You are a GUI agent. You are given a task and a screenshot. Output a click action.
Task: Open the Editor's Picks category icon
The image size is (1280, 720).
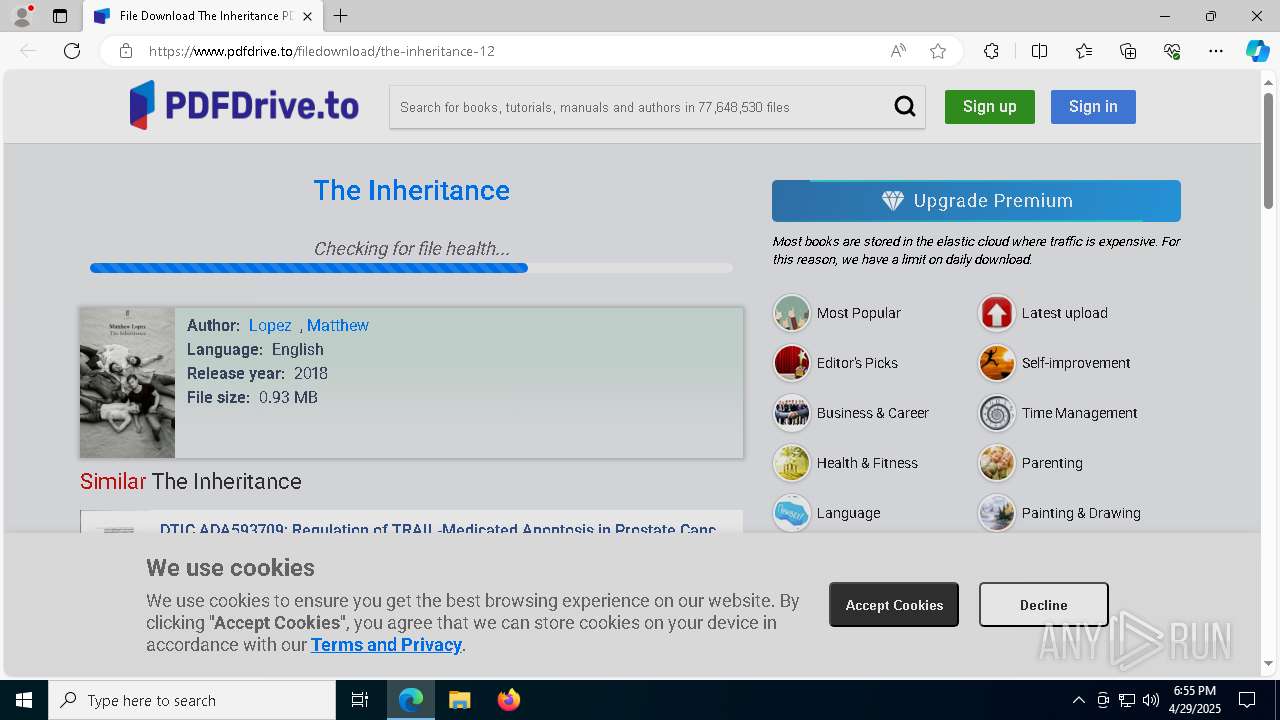tap(791, 363)
